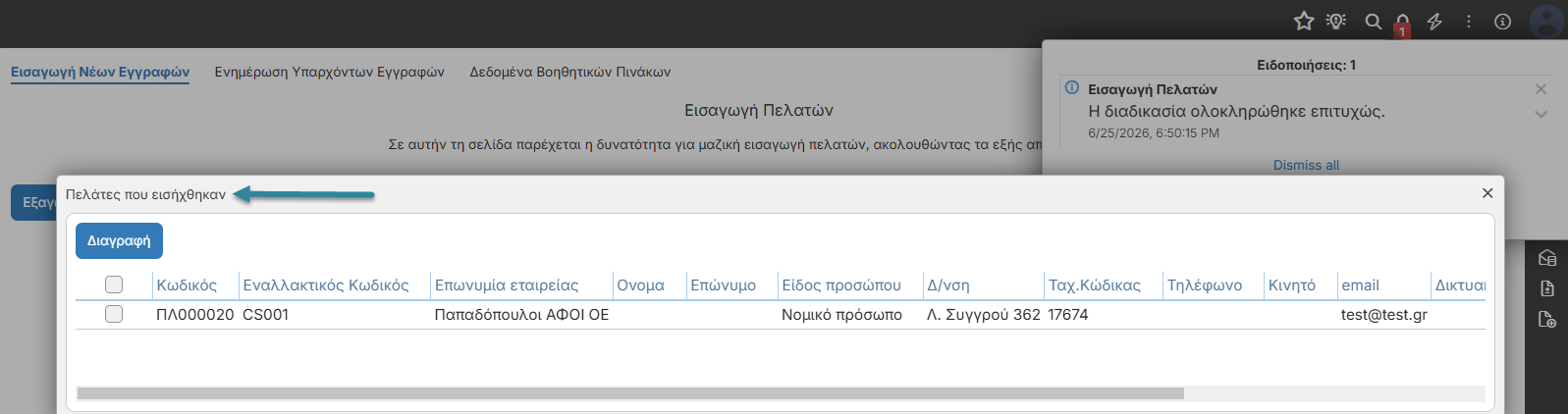Click the Είδος προσώπου column header

point(841,285)
